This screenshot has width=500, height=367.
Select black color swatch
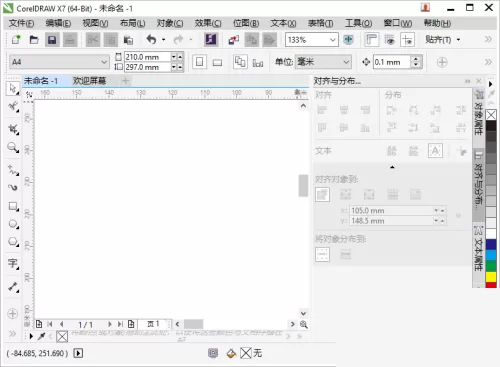tap(491, 126)
